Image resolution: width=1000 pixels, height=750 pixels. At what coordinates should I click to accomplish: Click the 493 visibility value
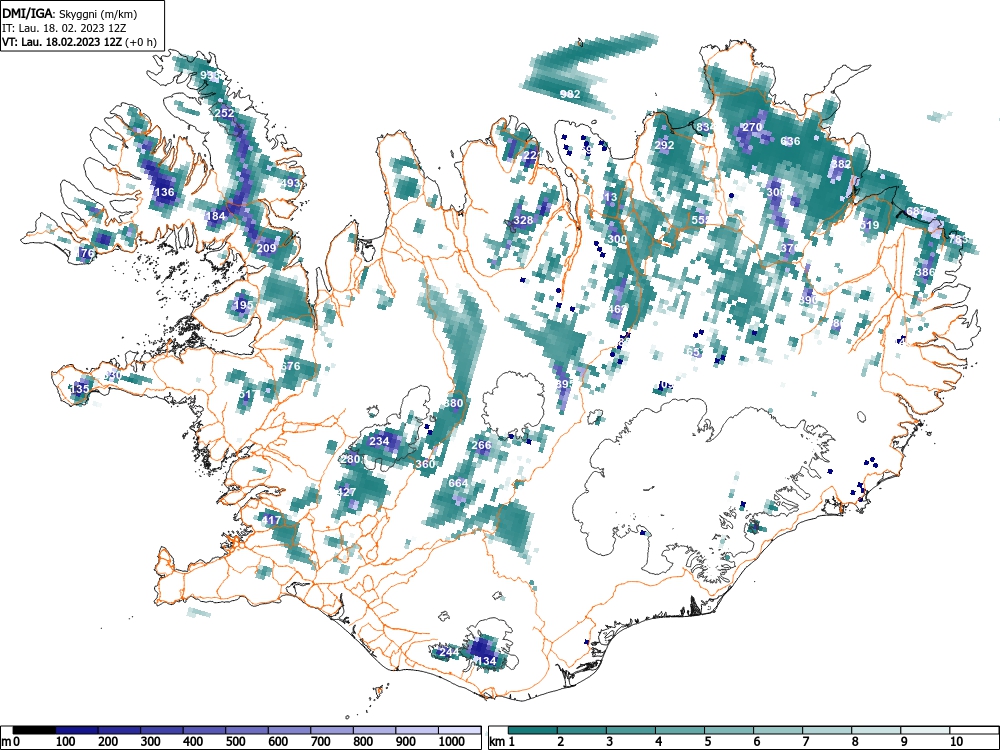[x=290, y=184]
